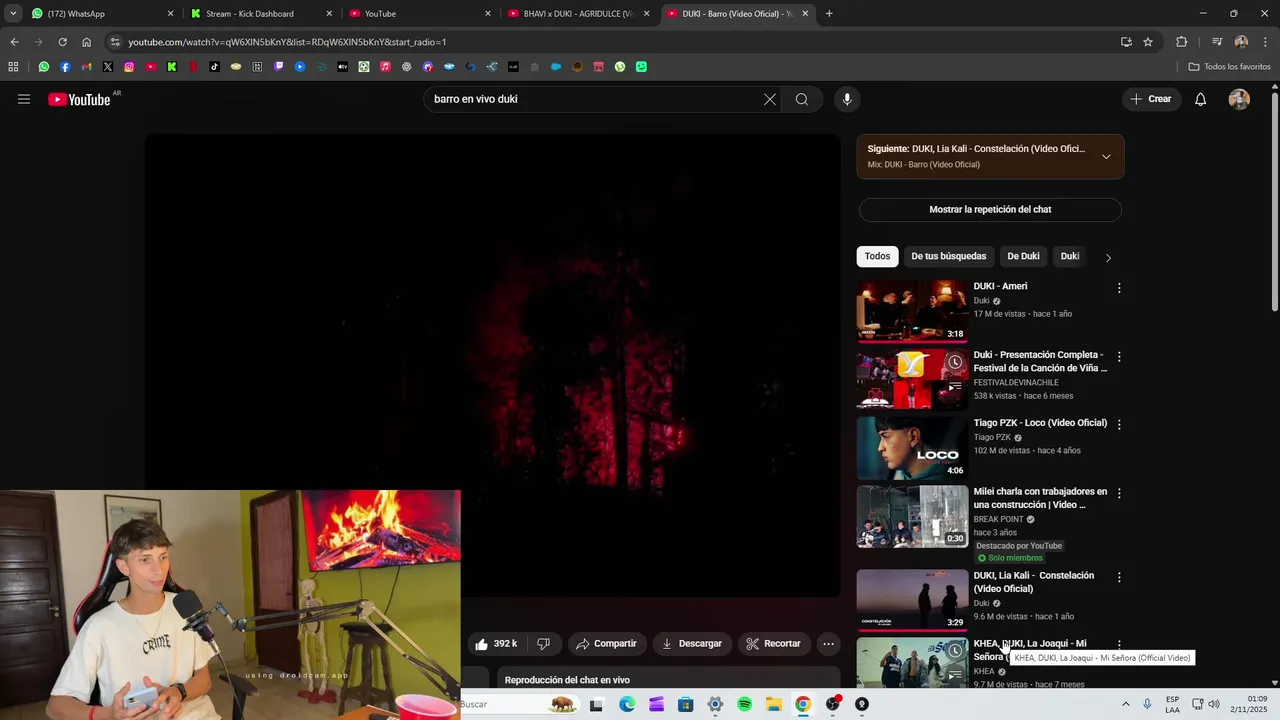Open options menu for Tiago PZK - Loco video
This screenshot has height=720, width=1280.
(x=1119, y=425)
